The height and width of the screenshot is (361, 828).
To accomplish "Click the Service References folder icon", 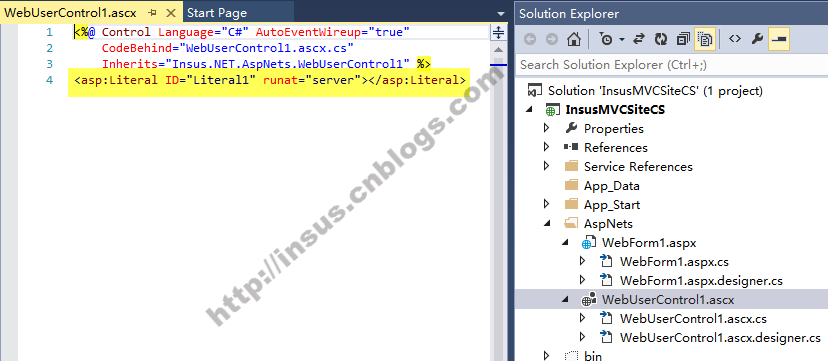I will (x=571, y=166).
